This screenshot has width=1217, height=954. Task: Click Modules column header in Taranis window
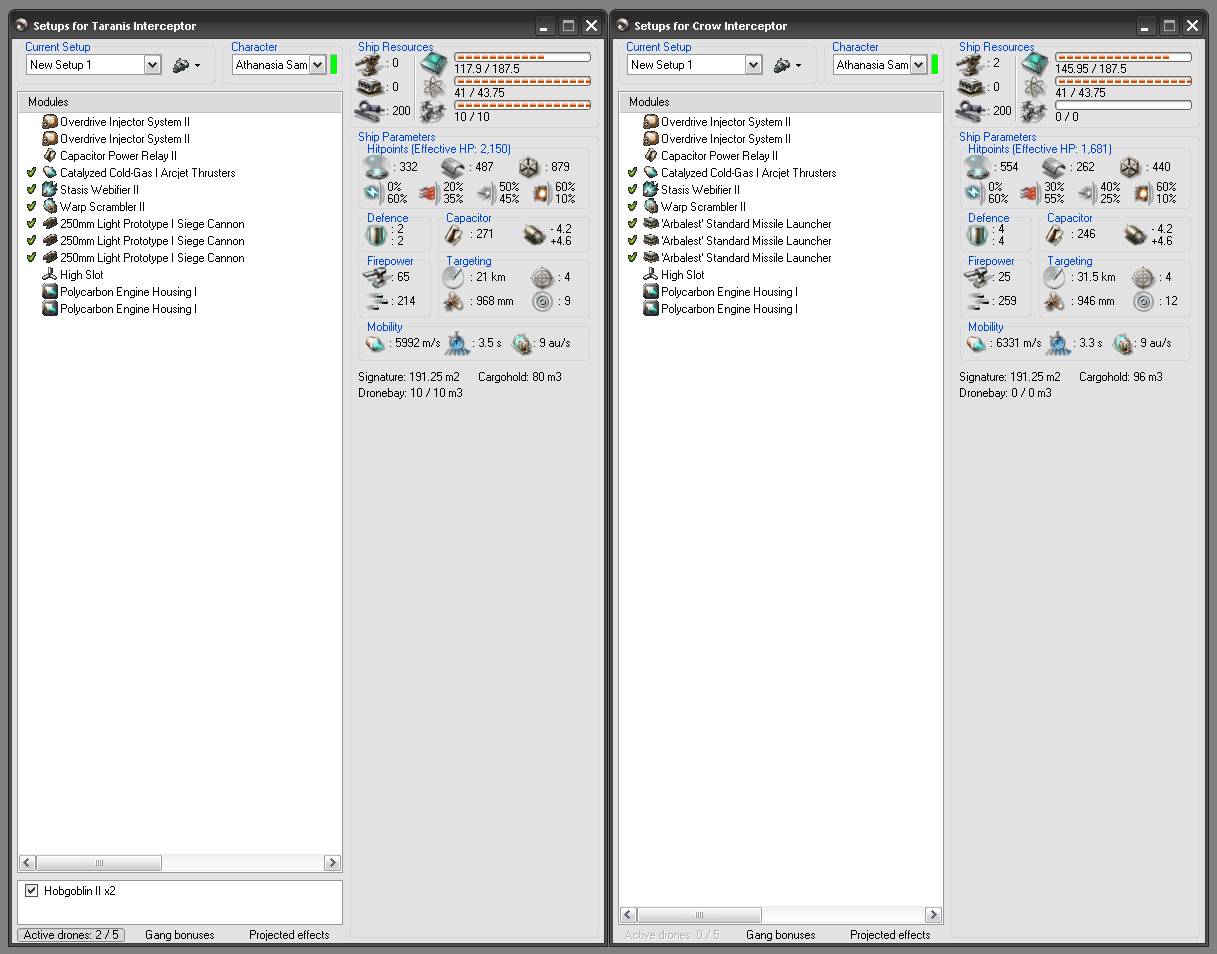click(180, 102)
